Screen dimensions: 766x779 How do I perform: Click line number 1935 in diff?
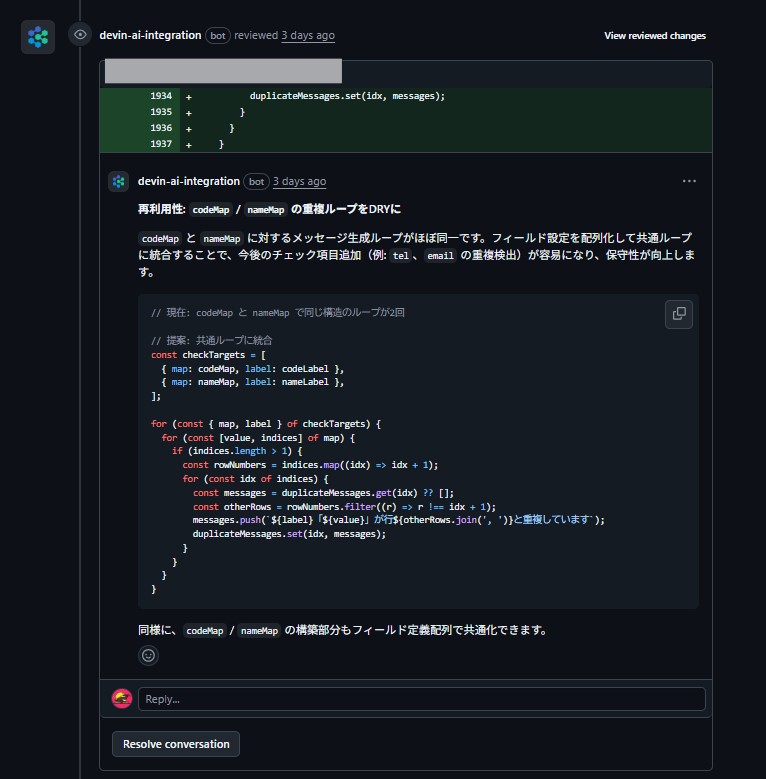[x=161, y=112]
